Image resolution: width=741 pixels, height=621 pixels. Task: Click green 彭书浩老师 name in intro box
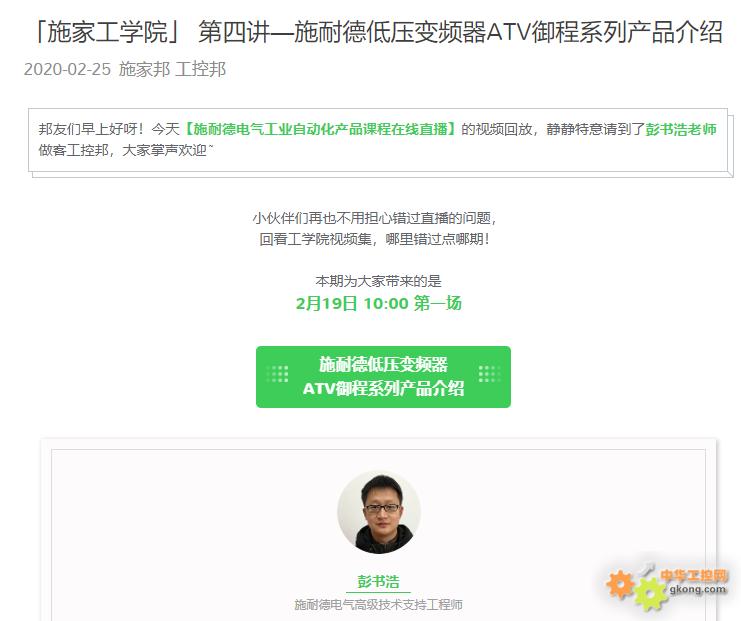click(x=681, y=129)
